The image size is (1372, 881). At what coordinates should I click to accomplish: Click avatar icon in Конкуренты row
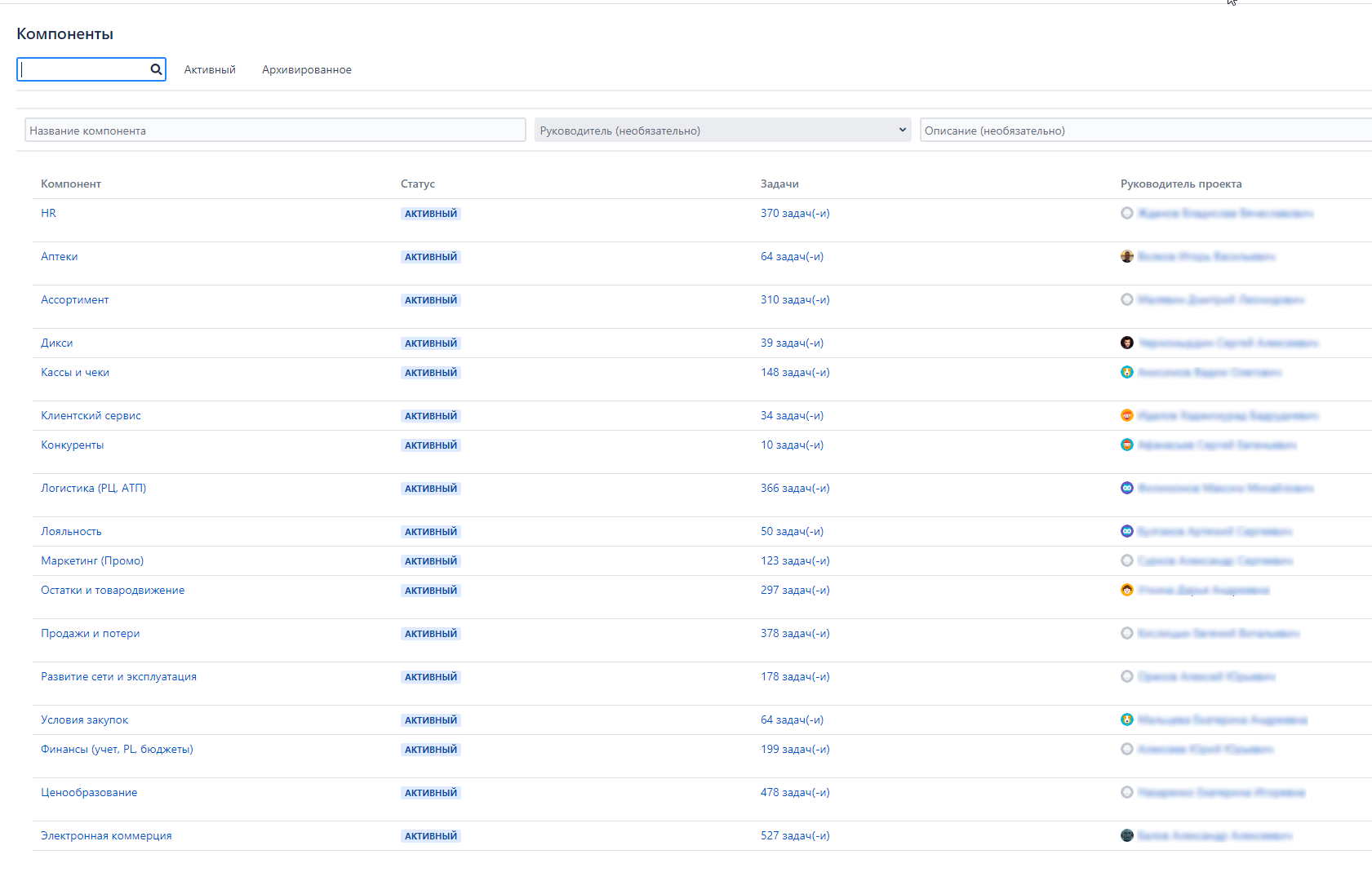pyautogui.click(x=1127, y=445)
